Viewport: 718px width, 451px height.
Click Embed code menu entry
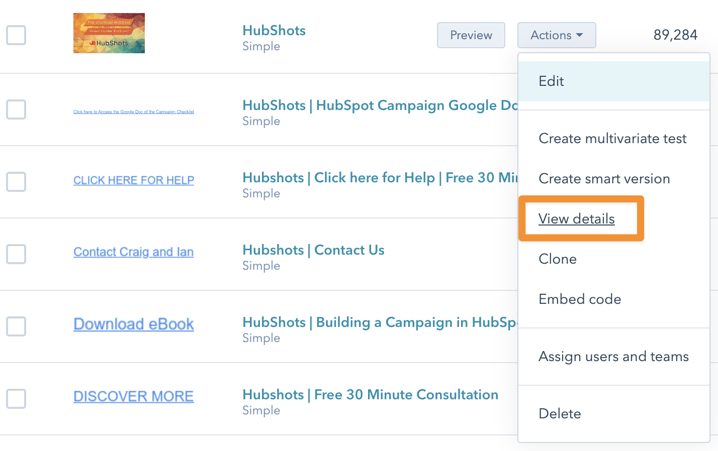coord(579,299)
